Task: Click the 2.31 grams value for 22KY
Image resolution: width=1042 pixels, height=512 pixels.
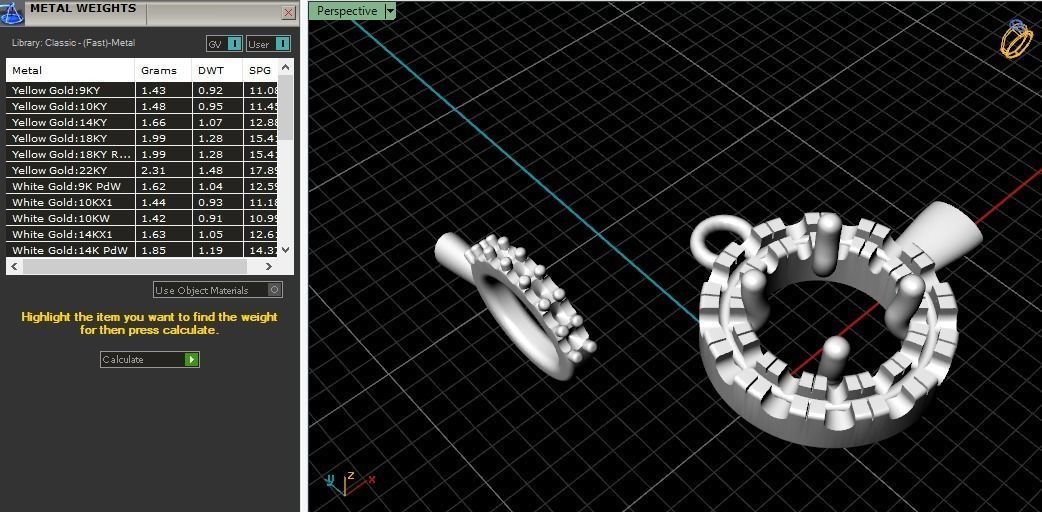Action: (x=154, y=170)
